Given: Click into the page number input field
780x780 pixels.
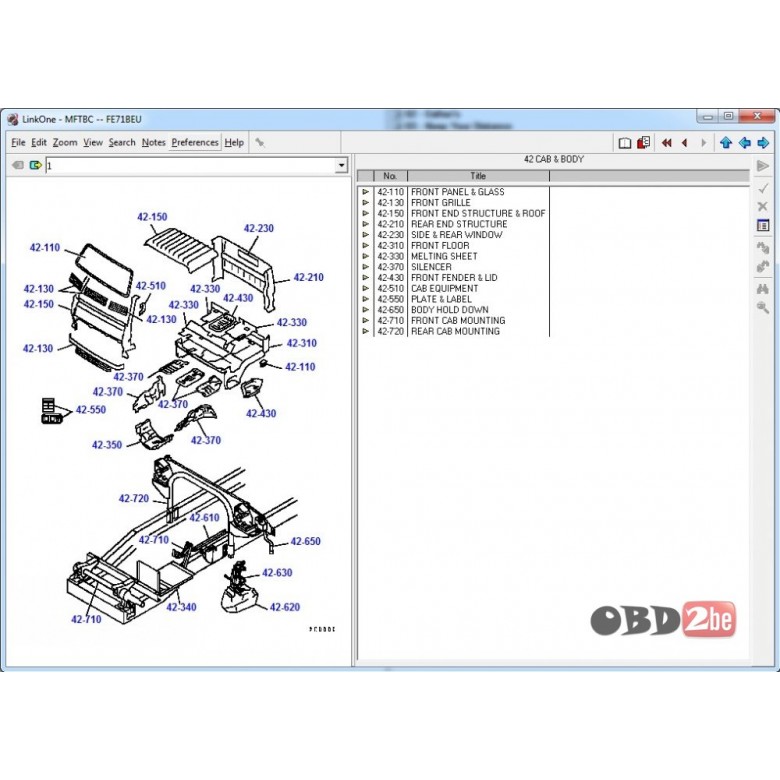Looking at the screenshot, I should coord(191,165).
